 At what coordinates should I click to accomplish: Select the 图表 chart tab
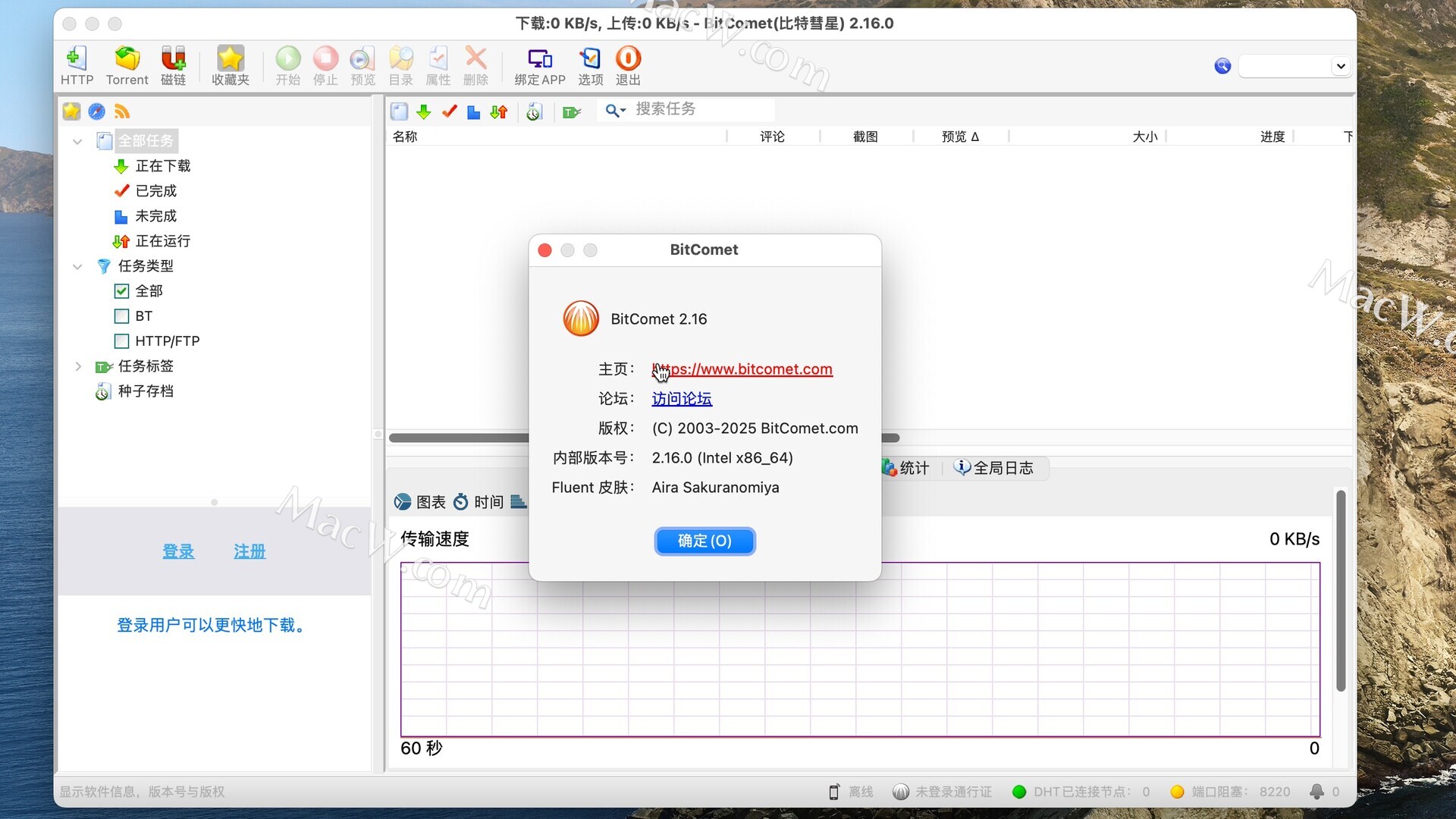[420, 502]
